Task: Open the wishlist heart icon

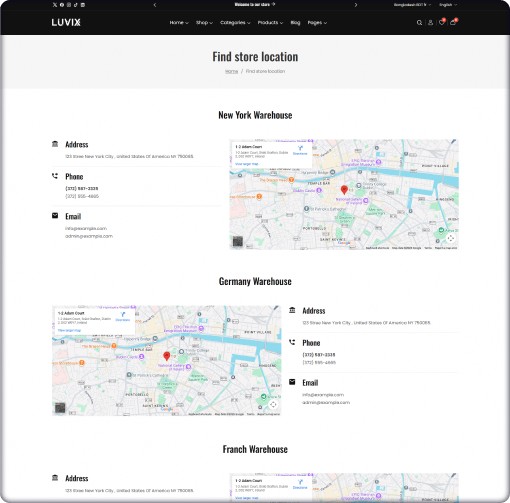Action: tap(442, 23)
